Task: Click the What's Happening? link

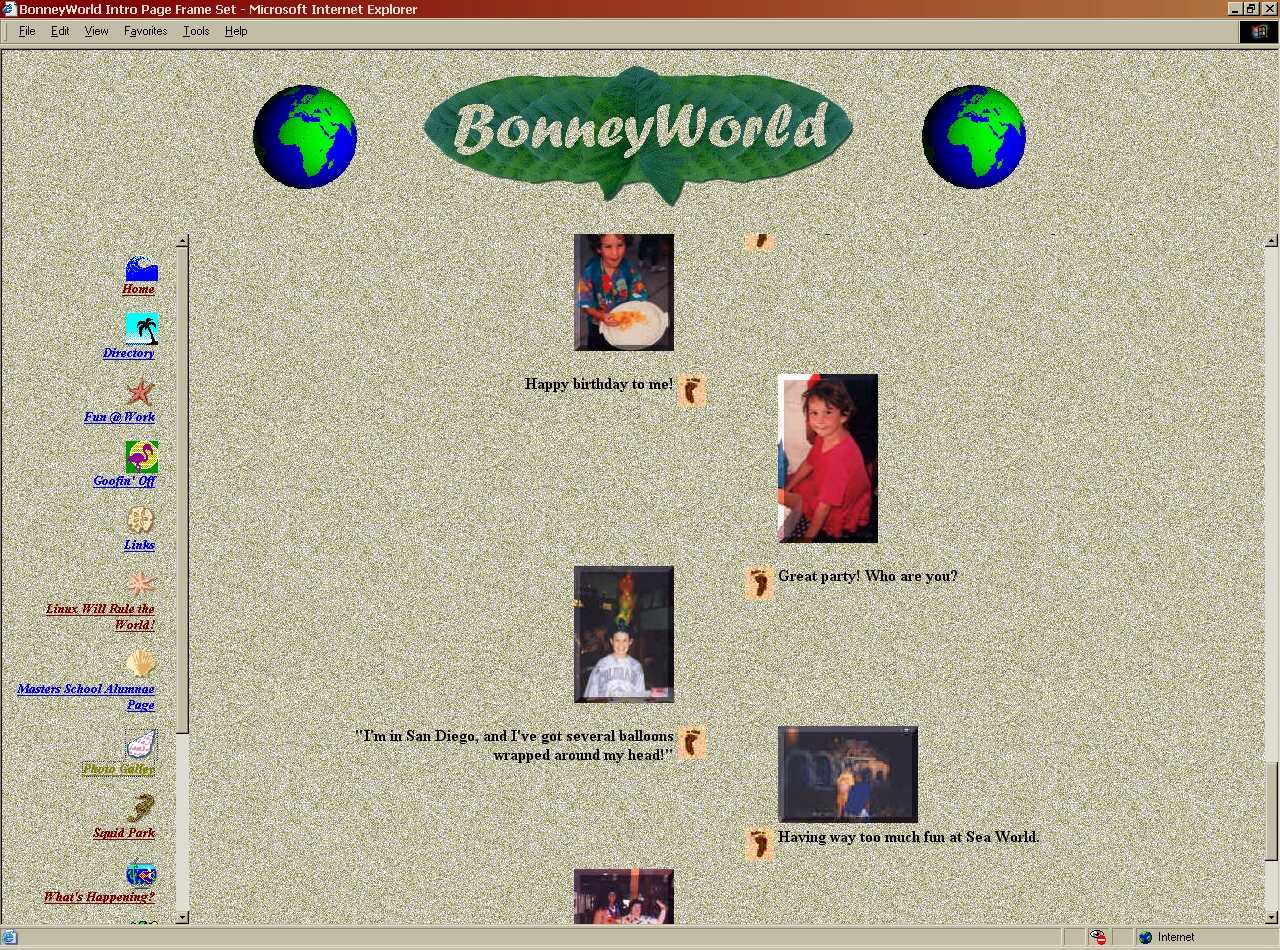Action: point(99,897)
